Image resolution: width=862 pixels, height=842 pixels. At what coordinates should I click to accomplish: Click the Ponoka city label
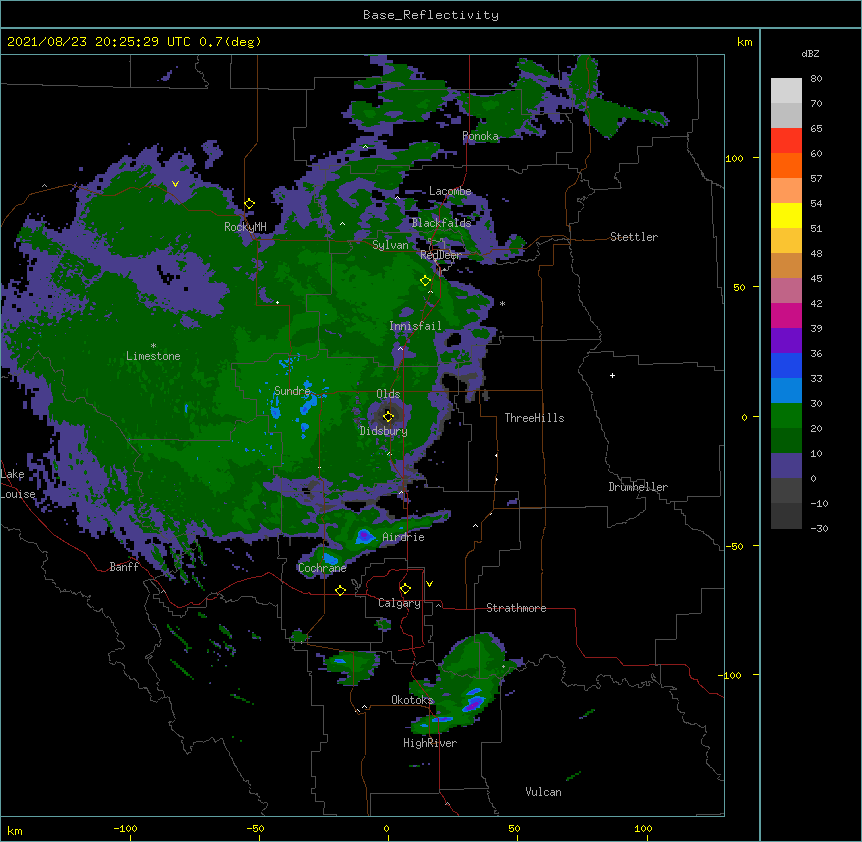tap(480, 136)
